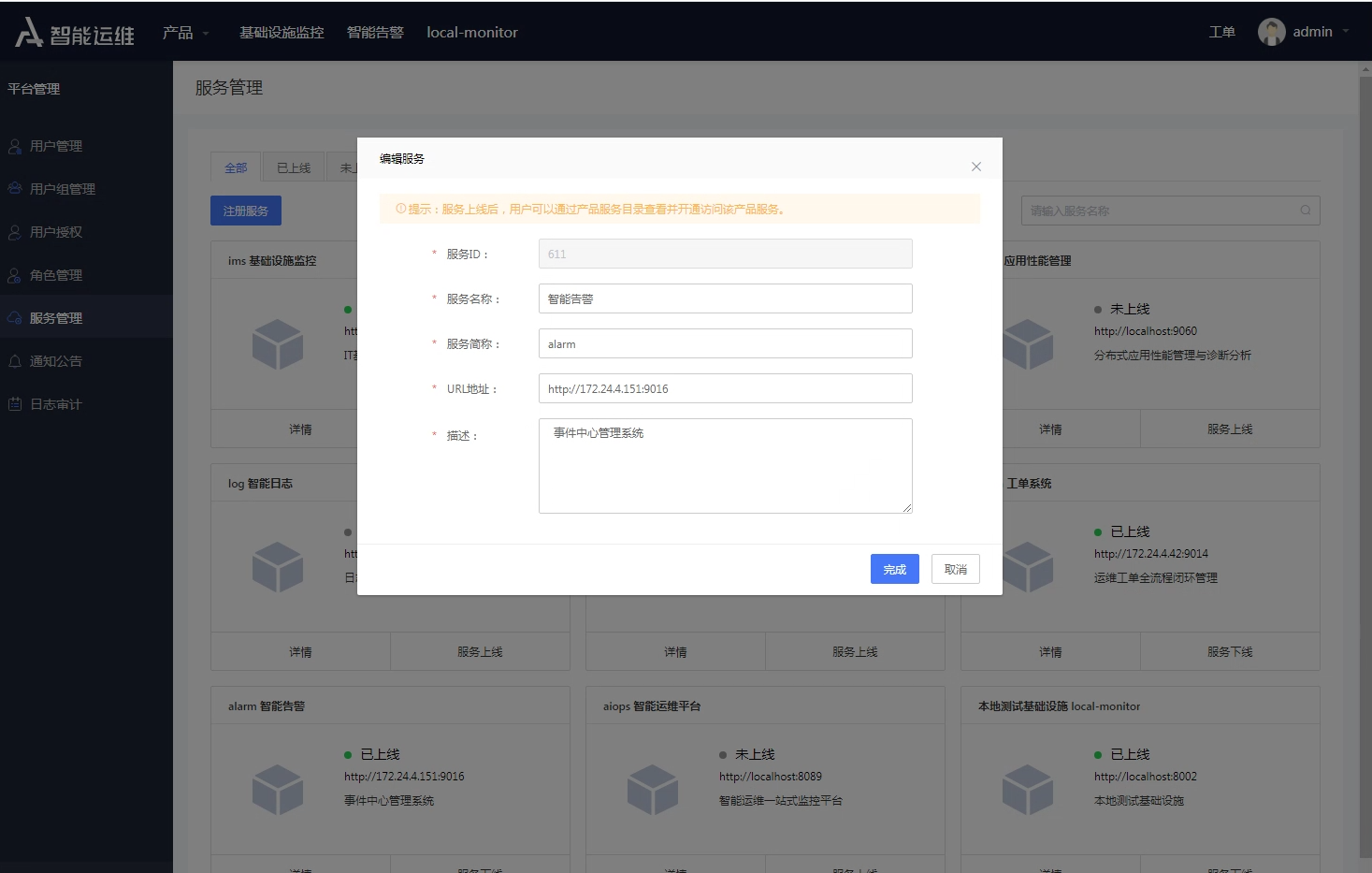Switch to the 全部 tab

236,167
